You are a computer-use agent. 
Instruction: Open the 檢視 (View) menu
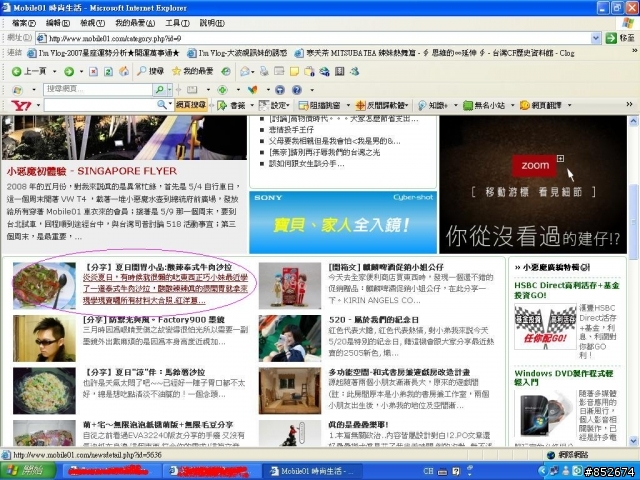[92, 23]
